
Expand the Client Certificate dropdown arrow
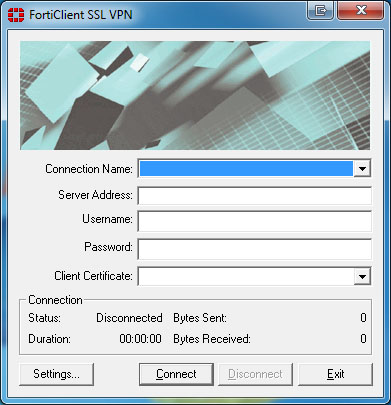click(362, 276)
